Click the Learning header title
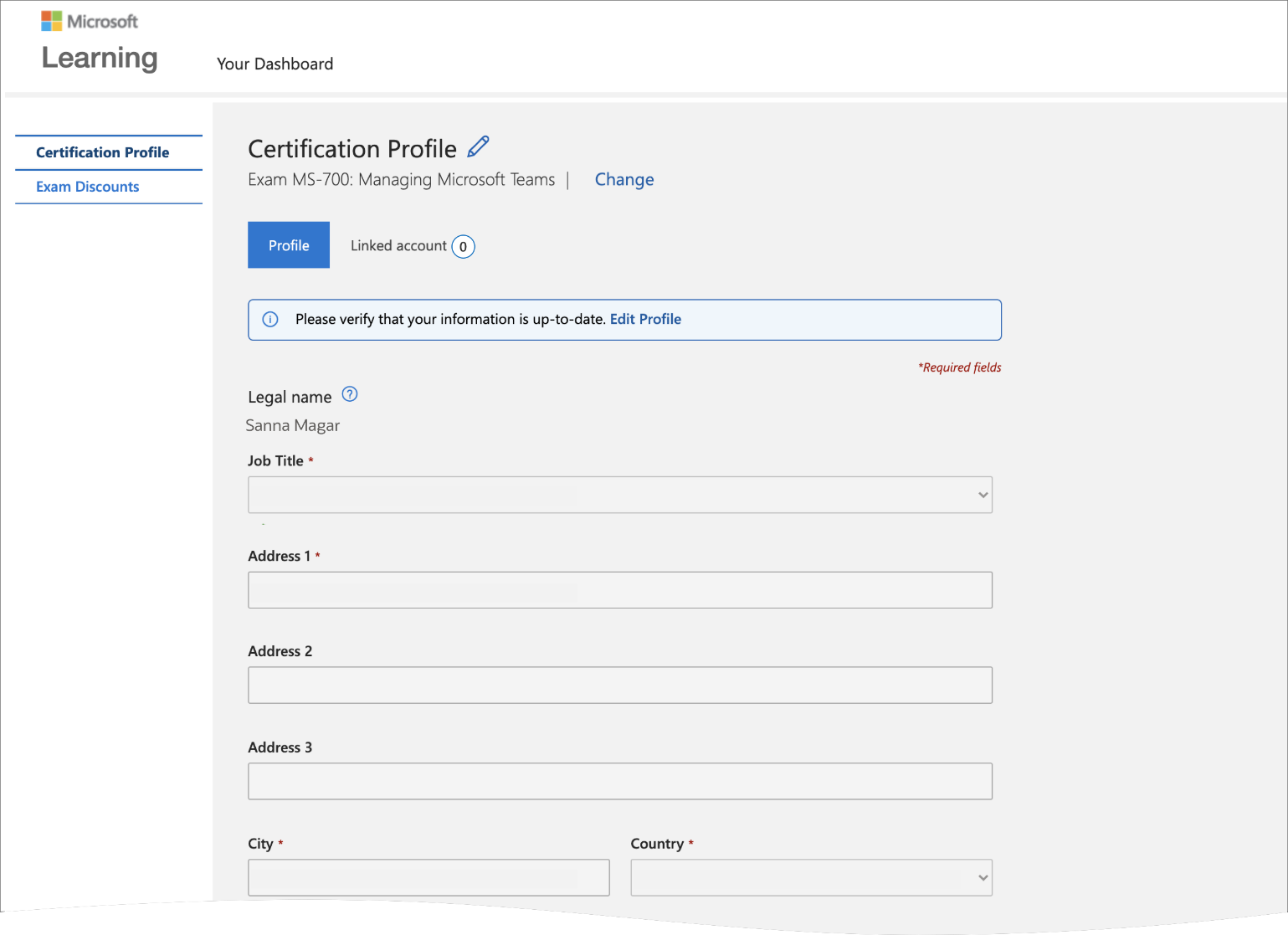Image resolution: width=1288 pixels, height=935 pixels. coord(100,58)
